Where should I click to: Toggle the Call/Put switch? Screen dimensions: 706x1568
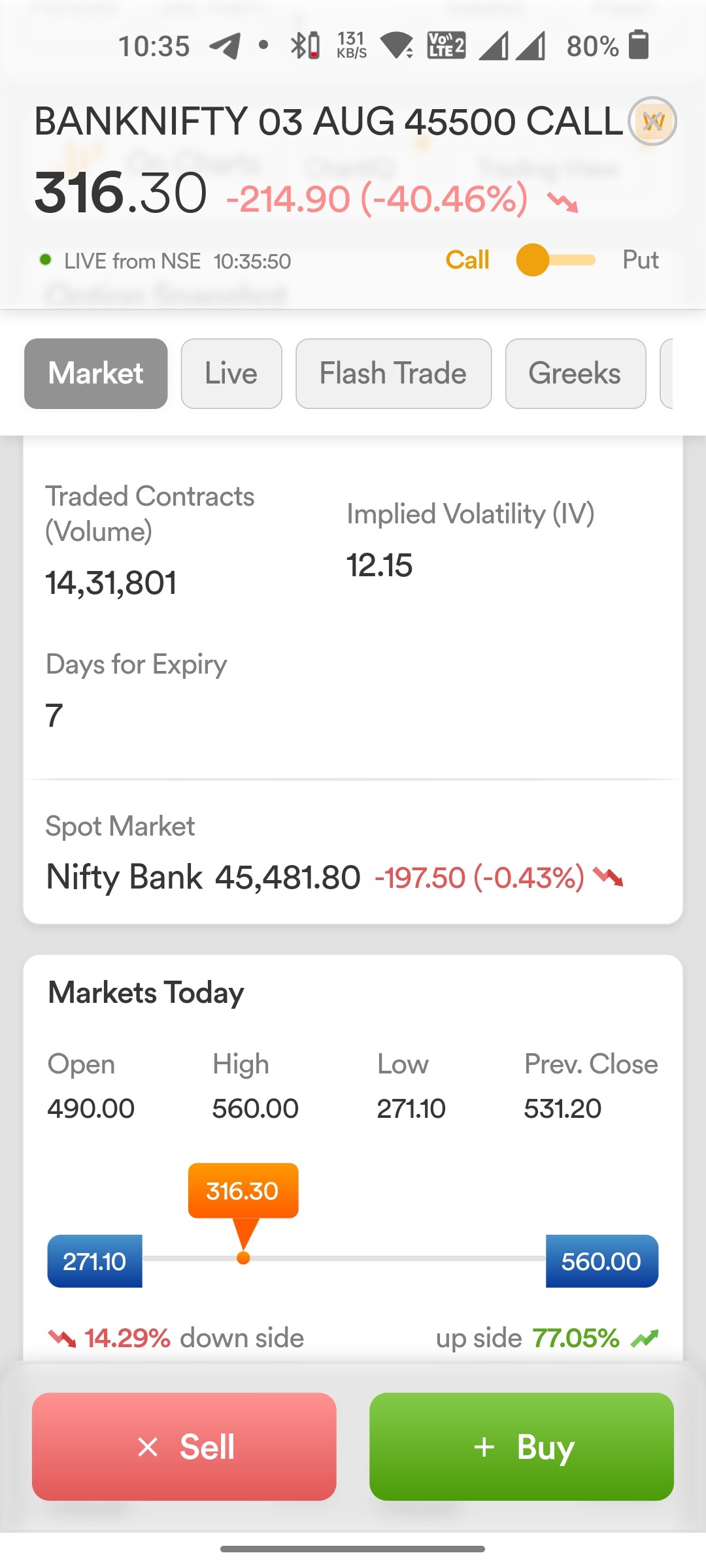point(556,260)
